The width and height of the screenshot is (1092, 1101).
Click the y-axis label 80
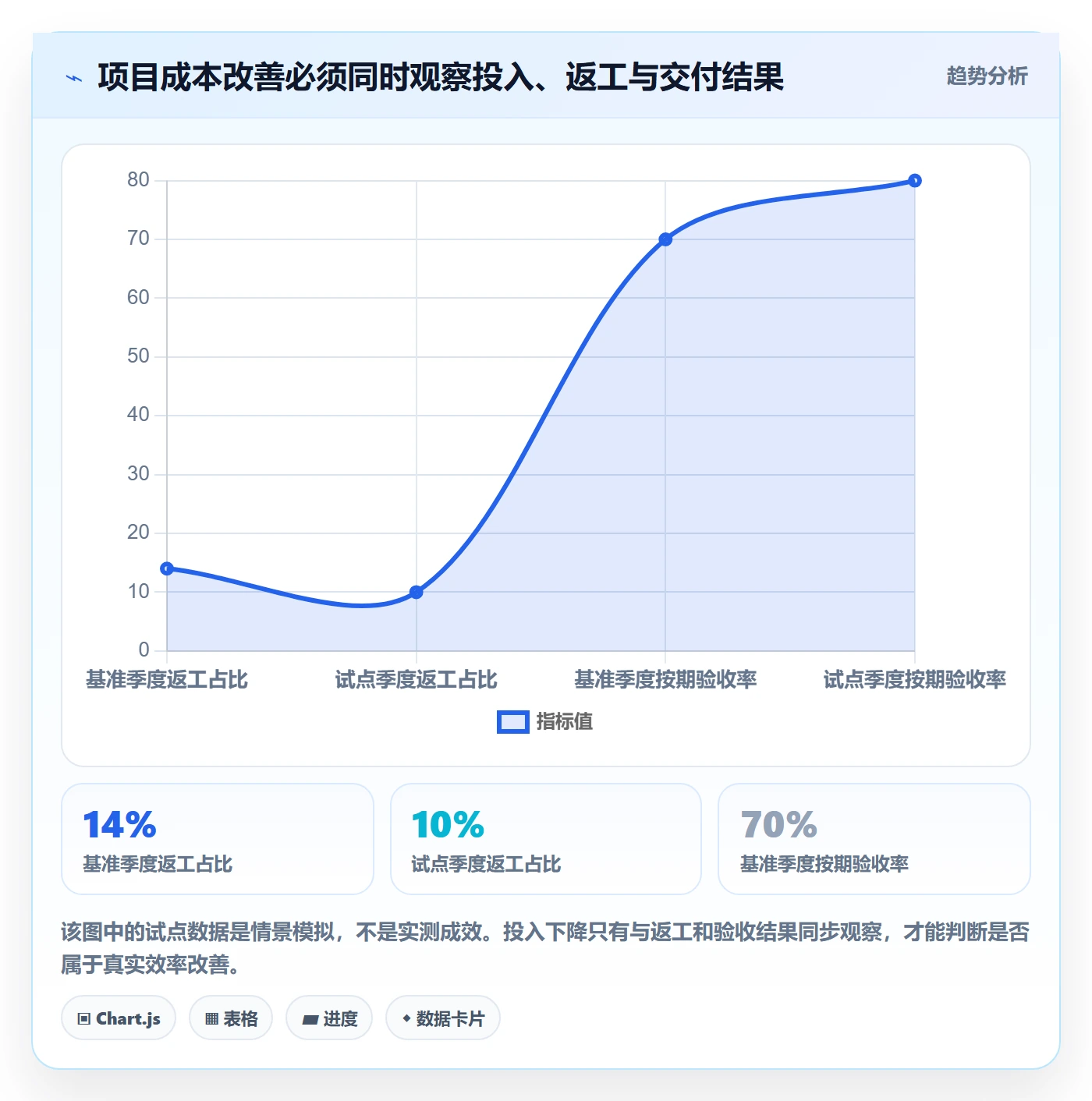[x=138, y=180]
